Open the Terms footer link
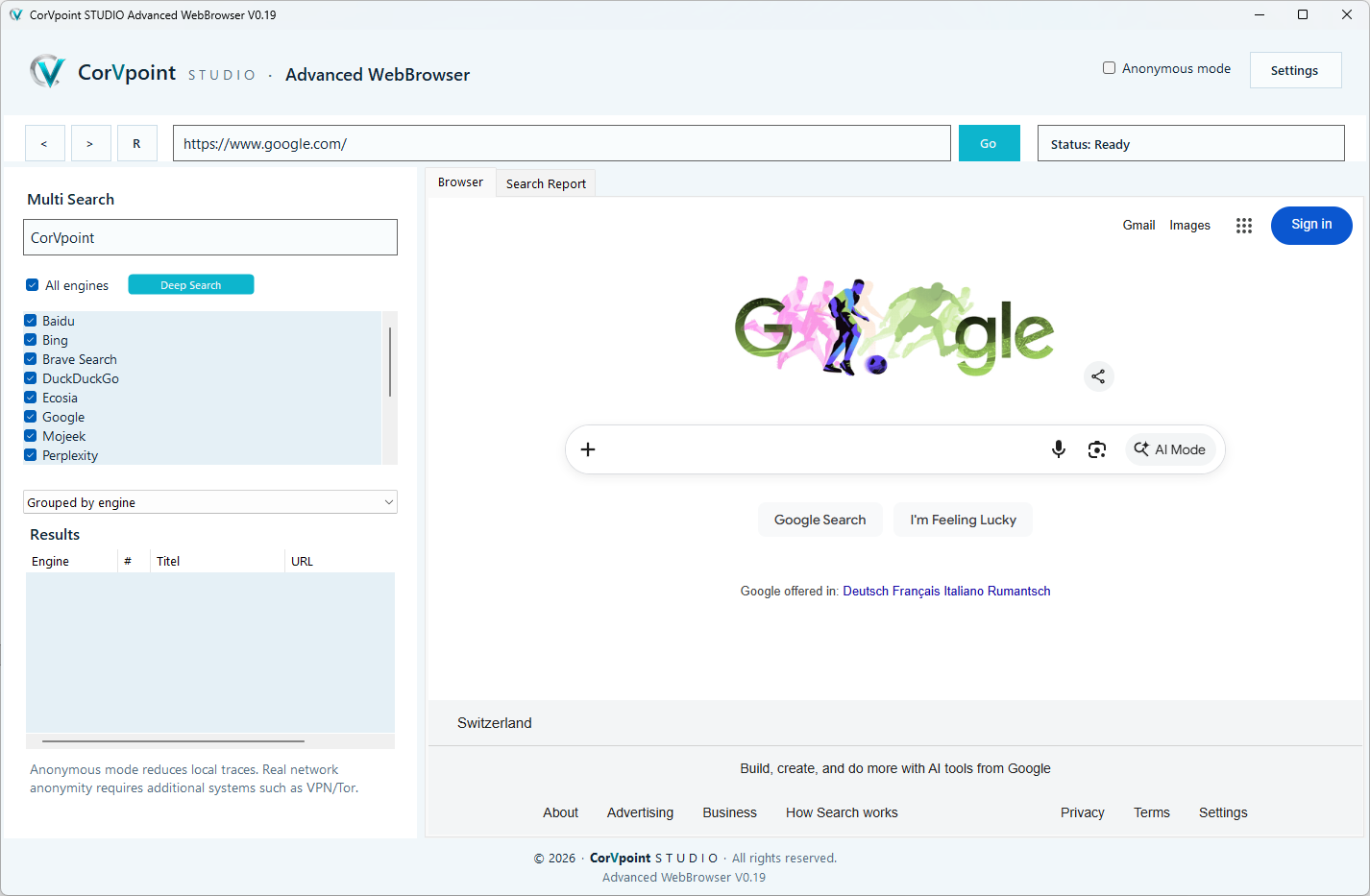Image resolution: width=1370 pixels, height=896 pixels. pos(1151,812)
